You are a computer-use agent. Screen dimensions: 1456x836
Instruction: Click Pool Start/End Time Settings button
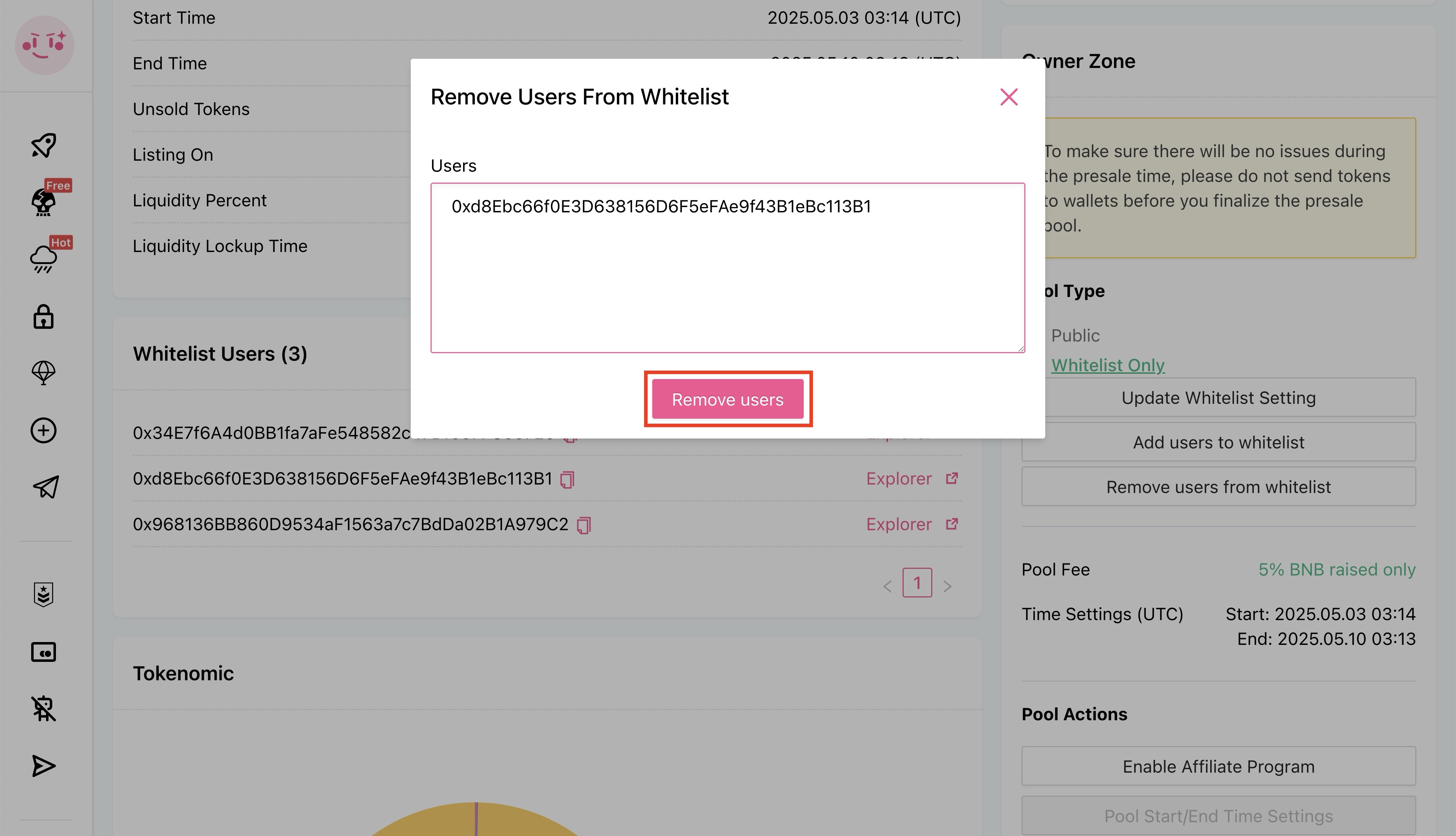(1218, 816)
